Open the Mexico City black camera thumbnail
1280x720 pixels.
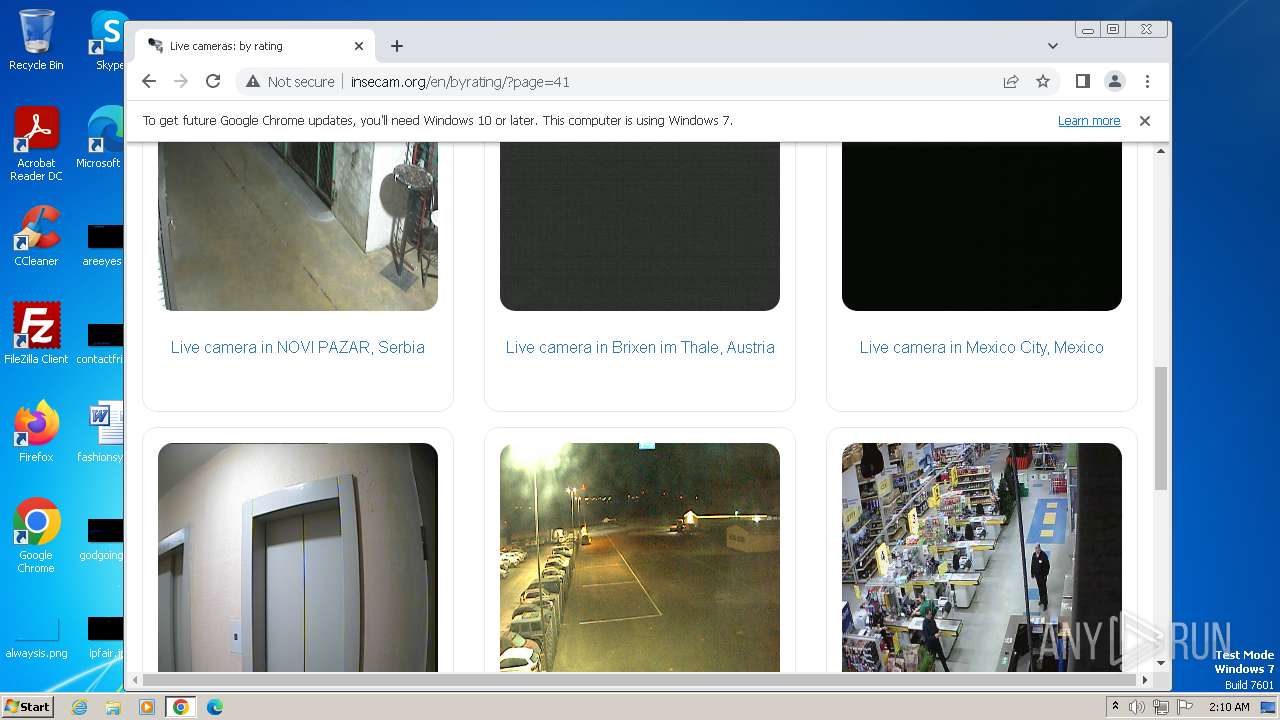[982, 226]
